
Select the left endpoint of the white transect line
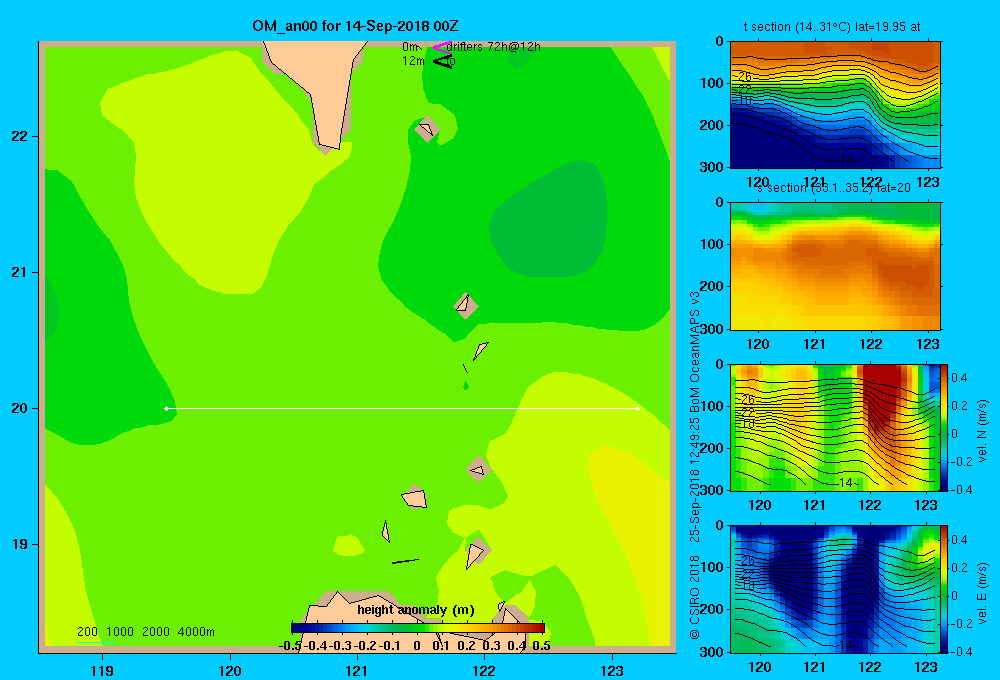[x=166, y=408]
